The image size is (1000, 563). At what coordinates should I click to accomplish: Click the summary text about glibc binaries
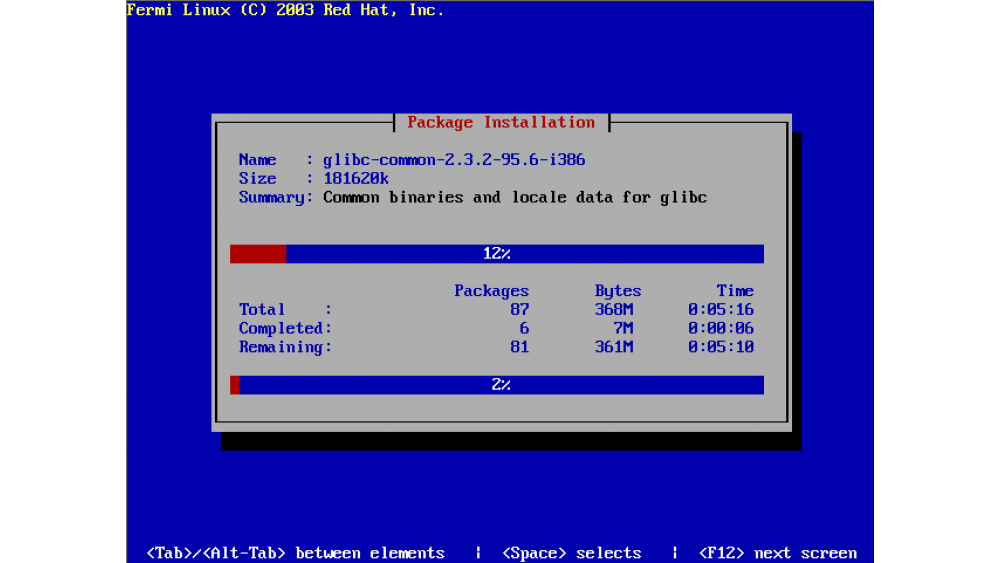click(x=515, y=198)
